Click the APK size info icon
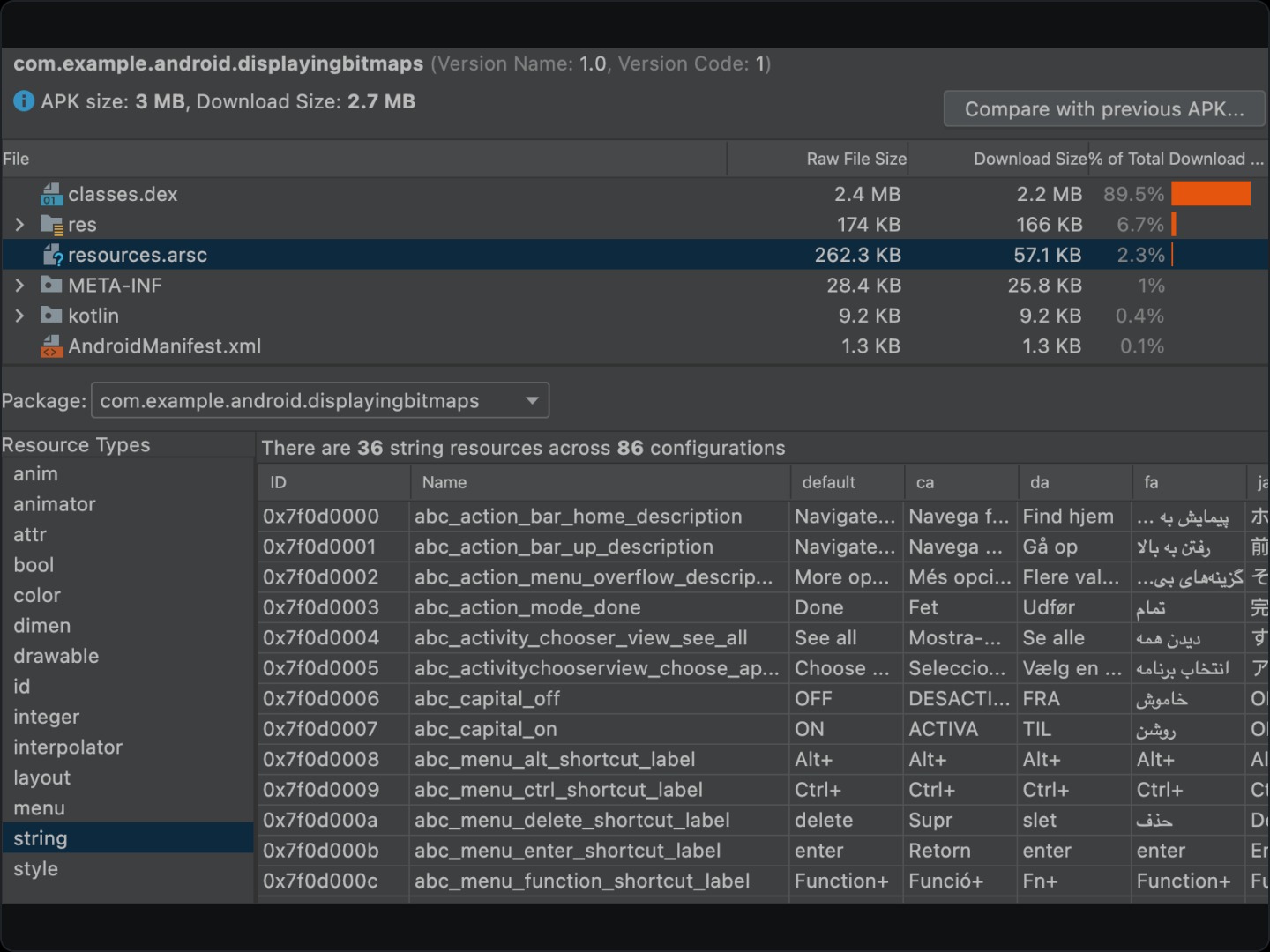Viewport: 1270px width, 952px height. [24, 101]
